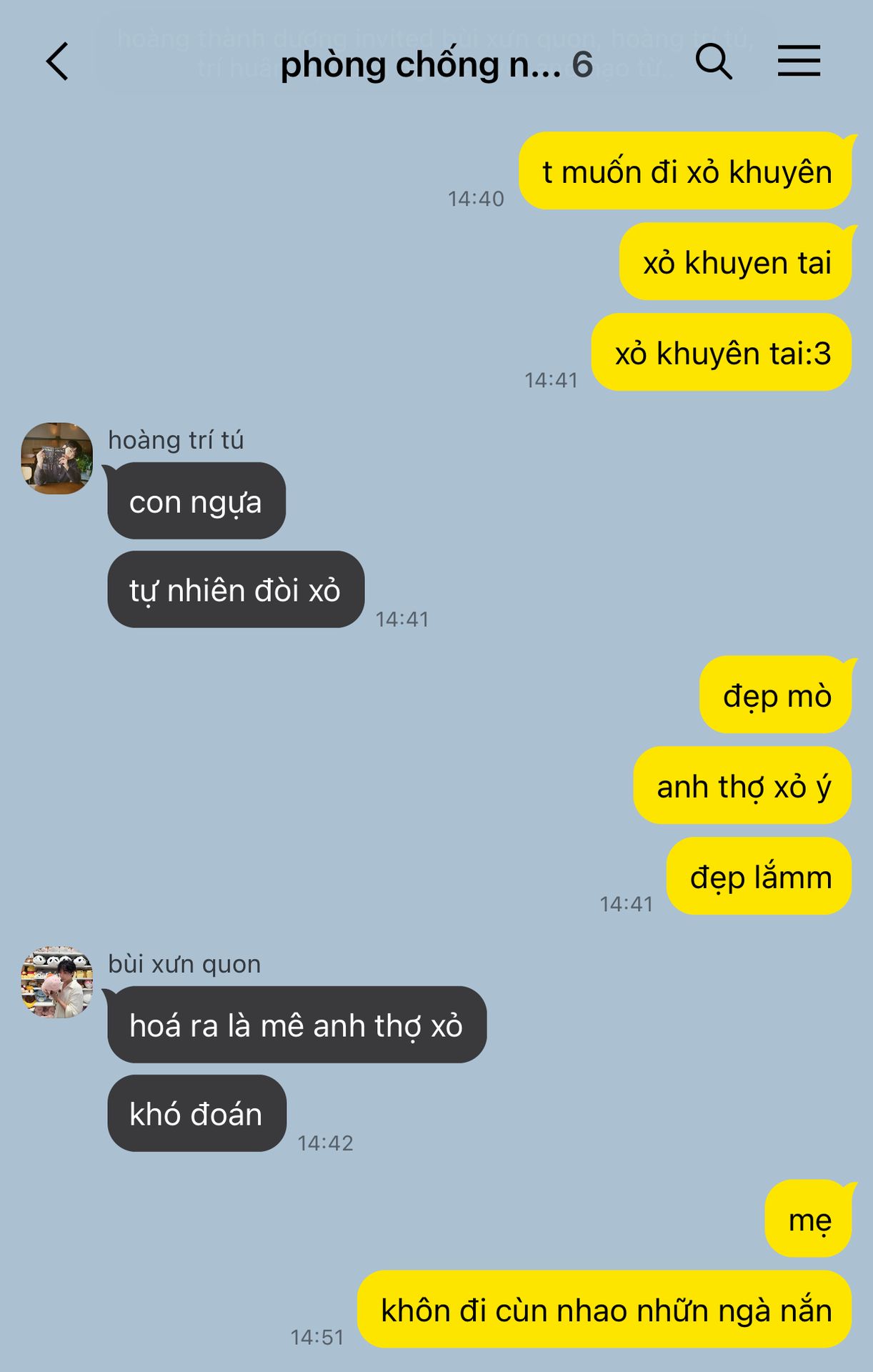The width and height of the screenshot is (873, 1372).
Task: Tap the sender name 'bùi xưn quon'
Action: tap(184, 964)
